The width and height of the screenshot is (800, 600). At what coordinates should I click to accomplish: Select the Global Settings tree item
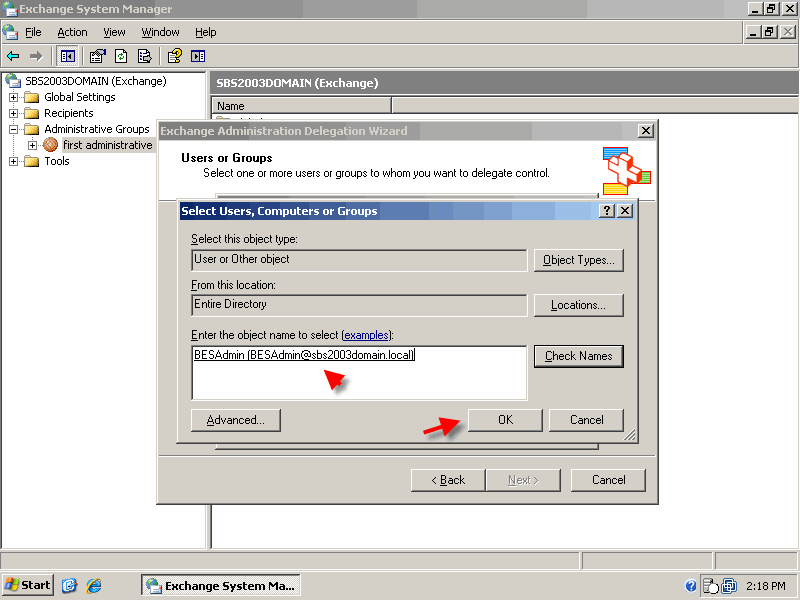(80, 97)
